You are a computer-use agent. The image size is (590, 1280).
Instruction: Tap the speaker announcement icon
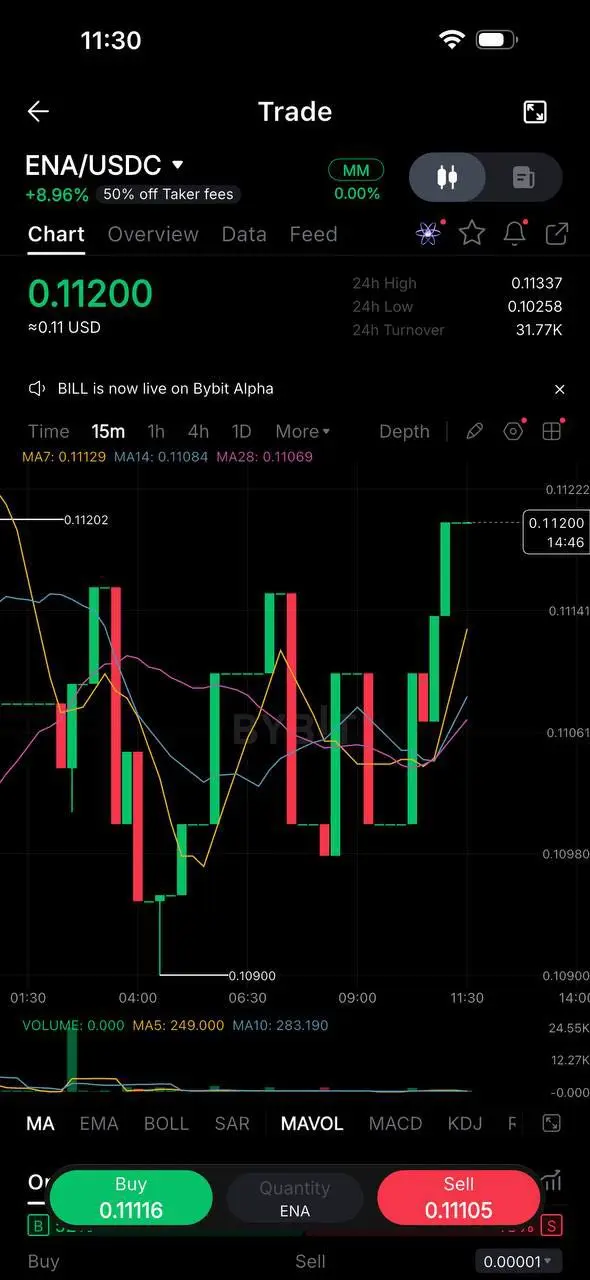tap(37, 388)
